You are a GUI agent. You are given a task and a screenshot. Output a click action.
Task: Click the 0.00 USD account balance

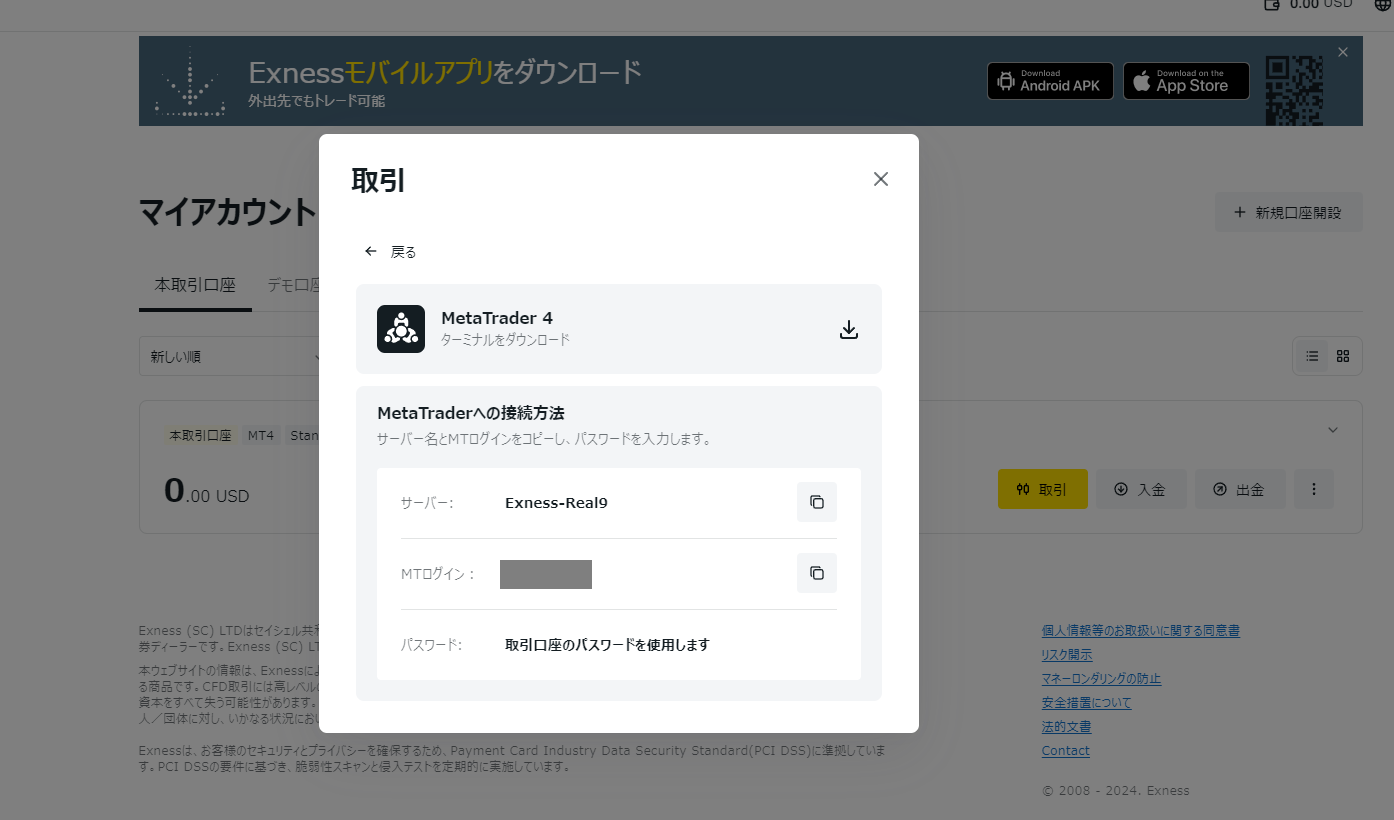click(207, 491)
